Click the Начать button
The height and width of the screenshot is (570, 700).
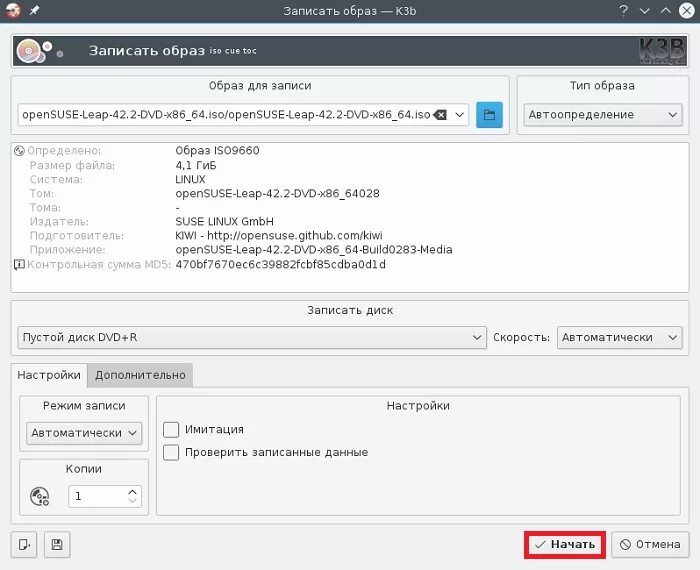(565, 545)
